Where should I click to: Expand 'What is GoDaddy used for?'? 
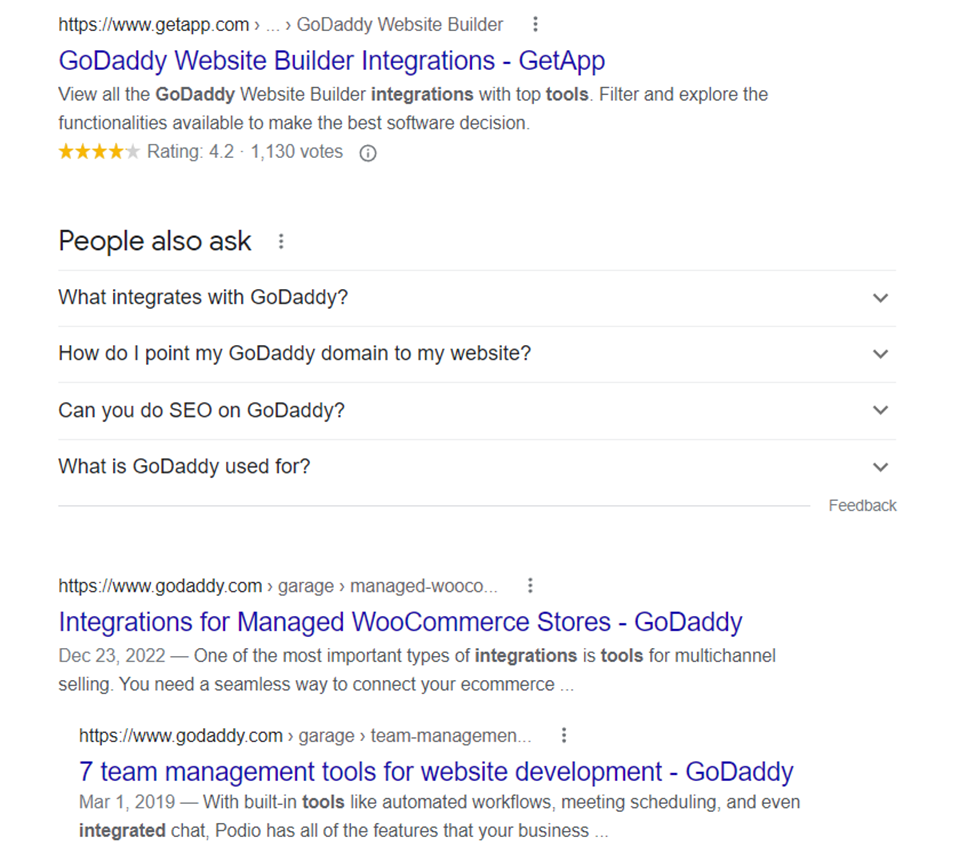click(184, 466)
